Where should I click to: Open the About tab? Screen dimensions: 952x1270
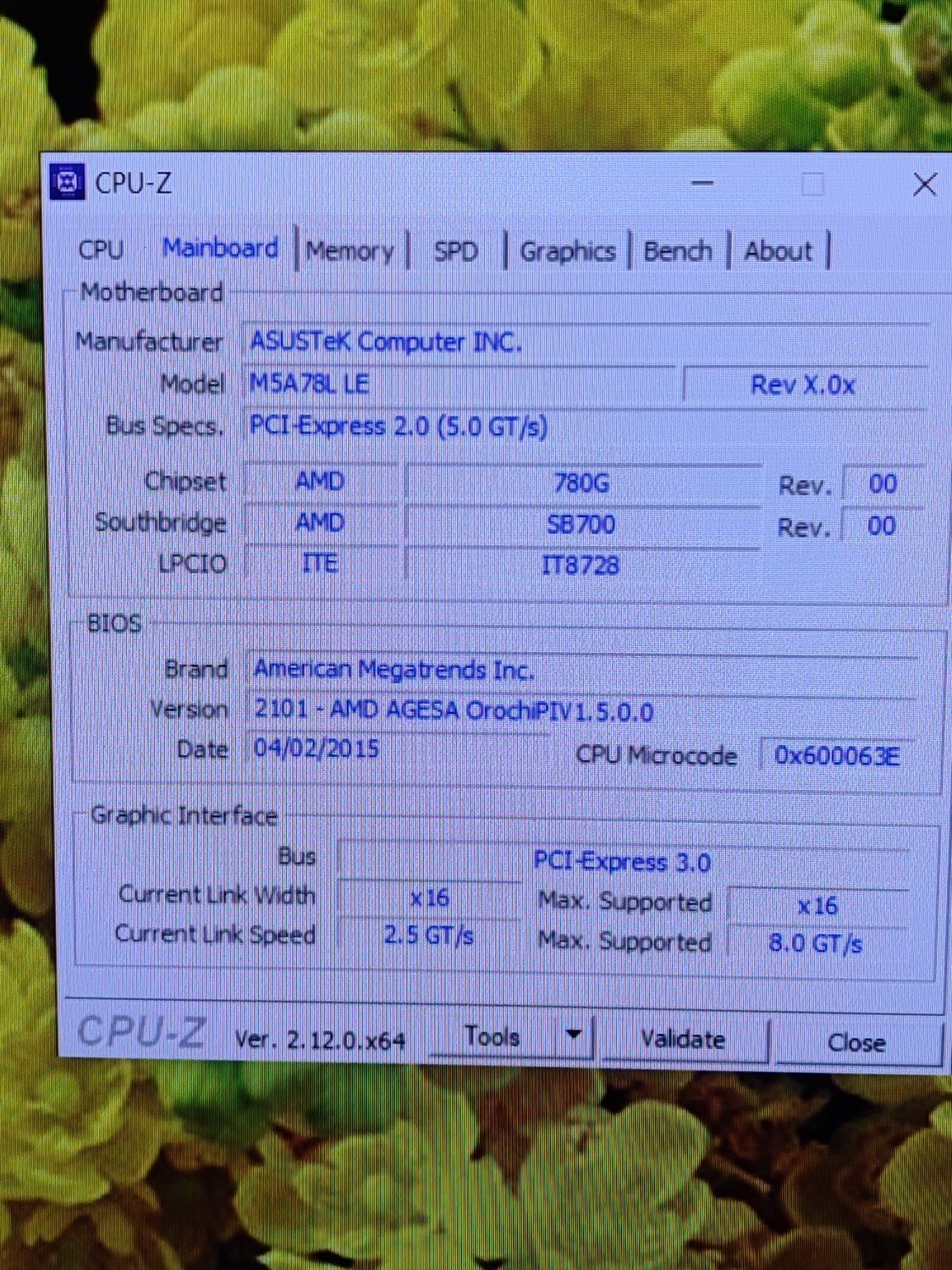point(778,251)
